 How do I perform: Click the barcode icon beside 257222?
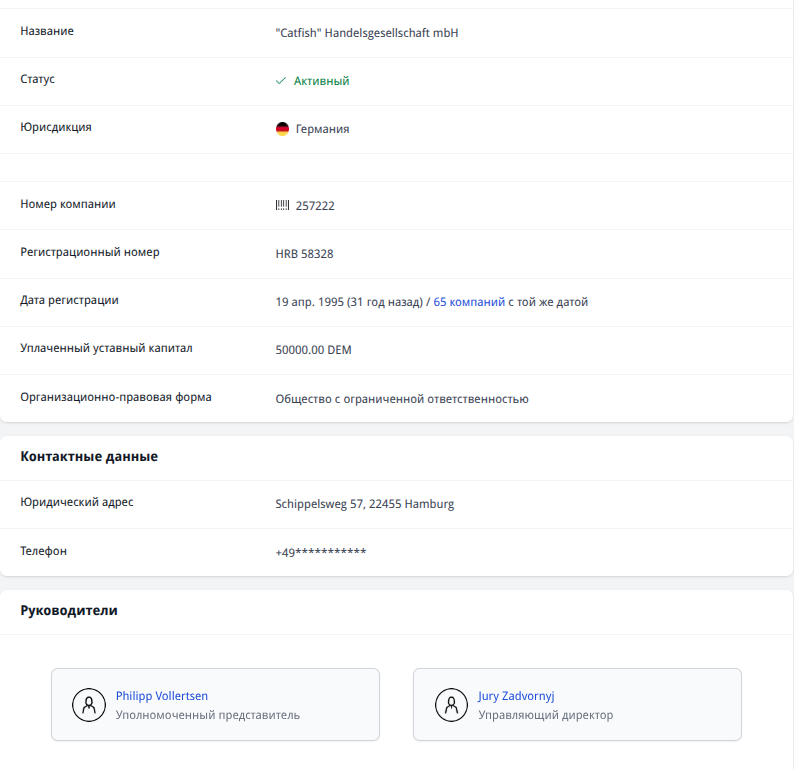(282, 205)
